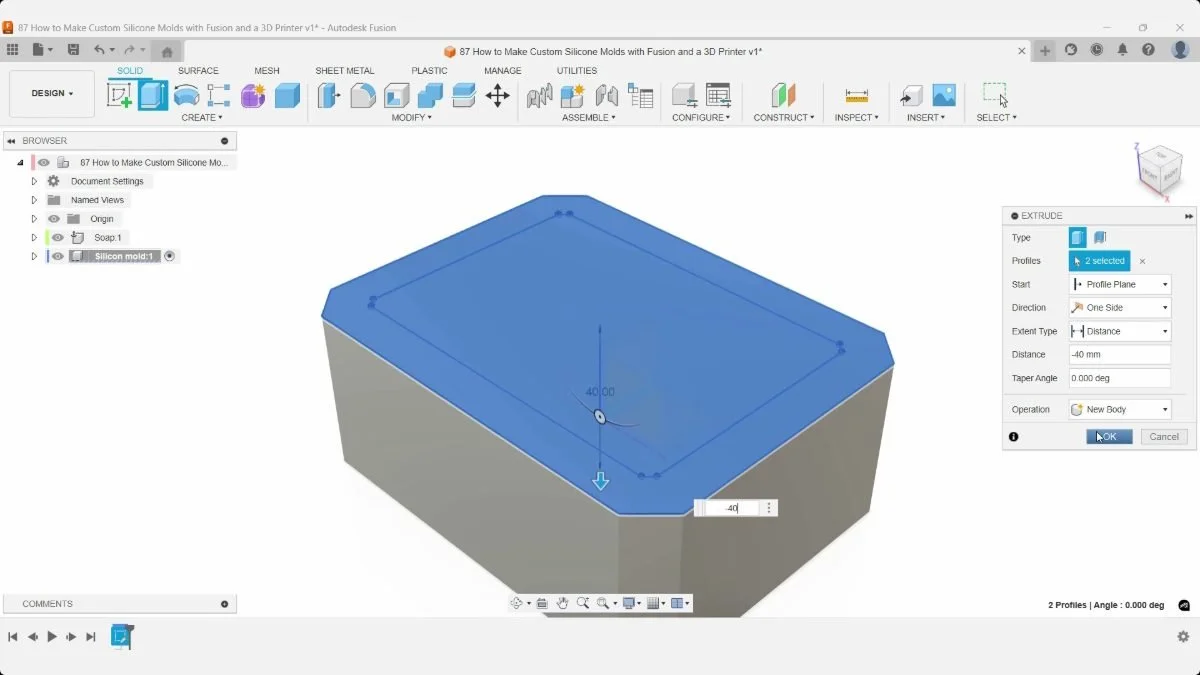The image size is (1200, 675).
Task: Select the Insert Canvas image icon
Action: [x=944, y=95]
